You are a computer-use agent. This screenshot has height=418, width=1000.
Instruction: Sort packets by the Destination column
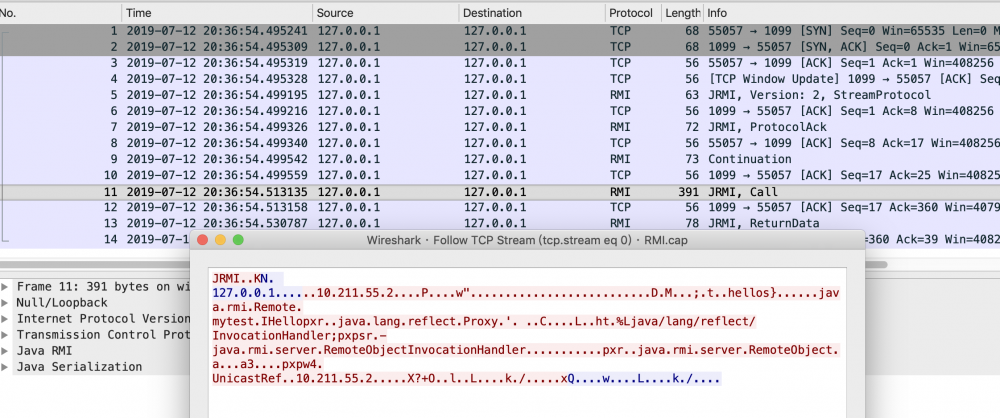coord(530,13)
